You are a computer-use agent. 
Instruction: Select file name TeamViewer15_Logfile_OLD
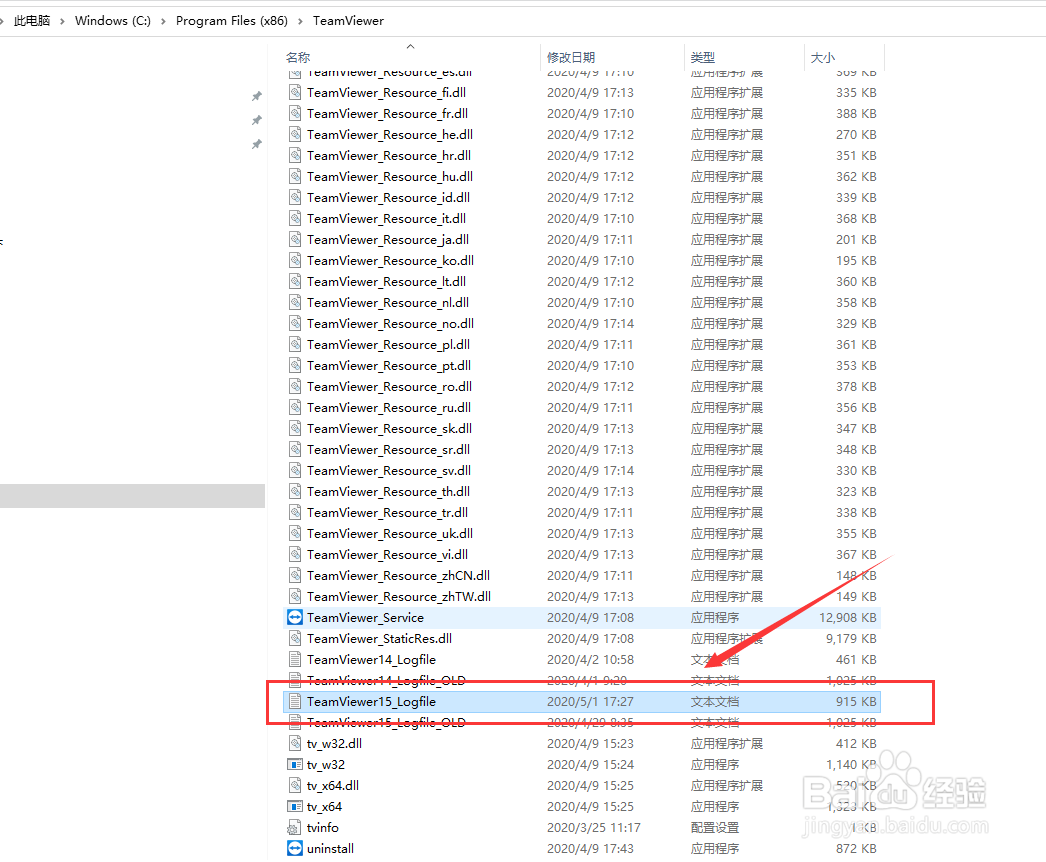[x=386, y=722]
